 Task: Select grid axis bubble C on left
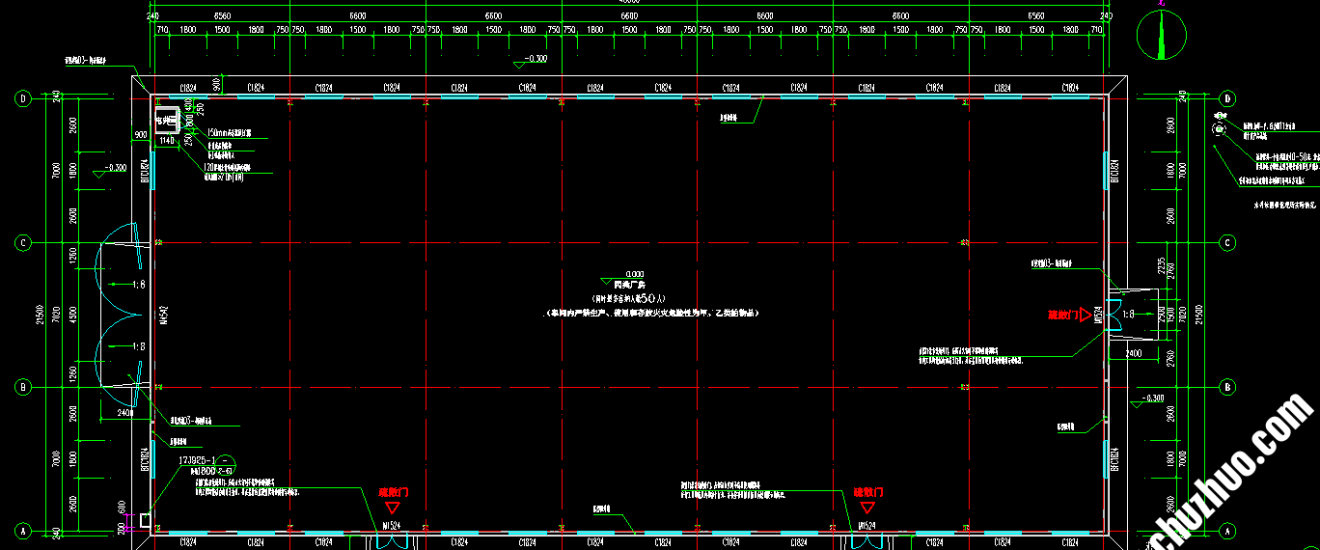pyautogui.click(x=23, y=243)
